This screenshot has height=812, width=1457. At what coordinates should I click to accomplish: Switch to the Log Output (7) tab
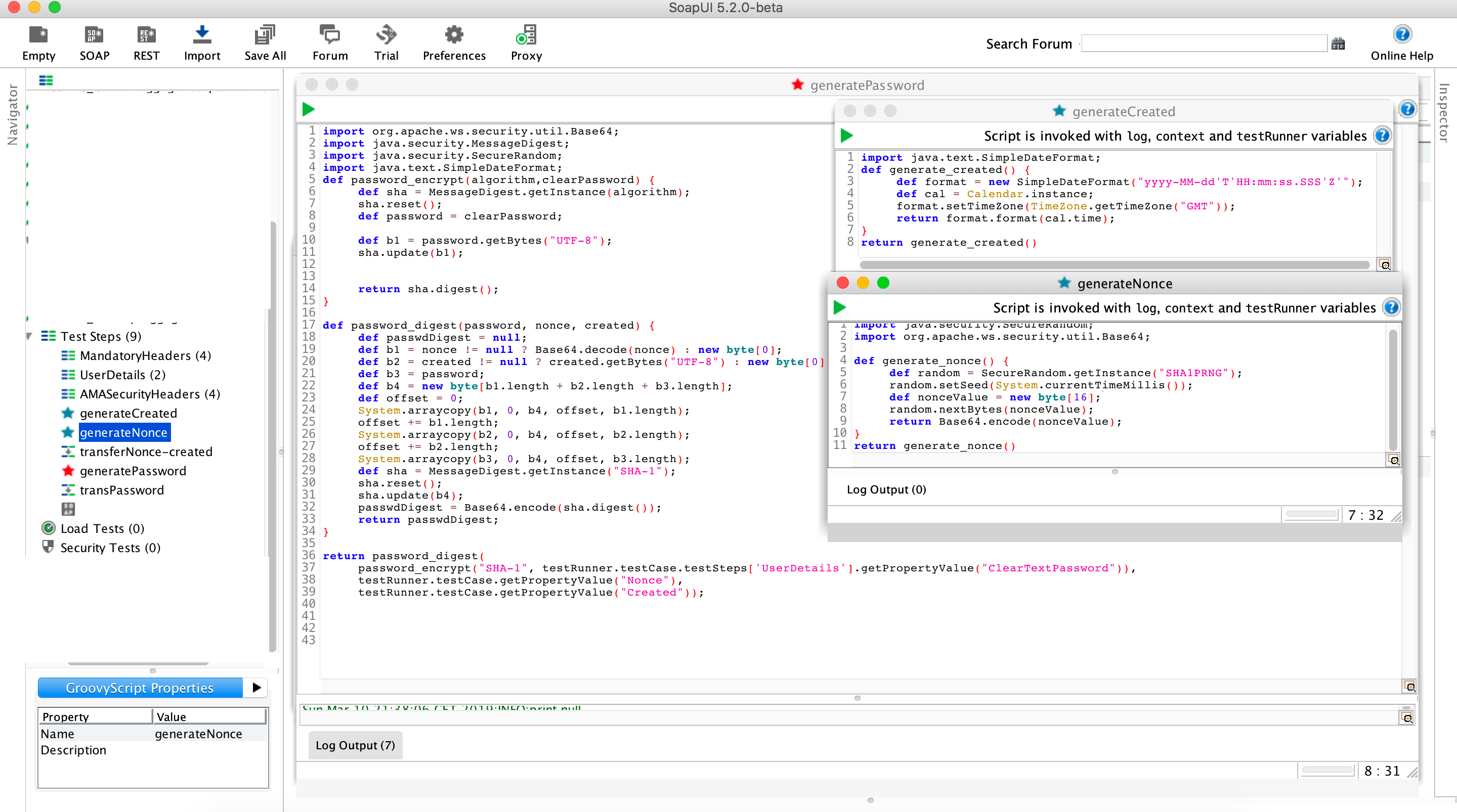tap(355, 745)
